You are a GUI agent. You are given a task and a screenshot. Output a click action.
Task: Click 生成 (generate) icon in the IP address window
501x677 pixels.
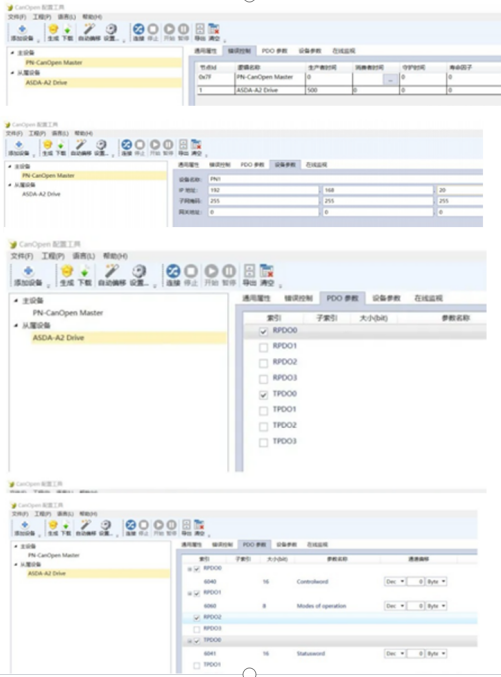click(x=48, y=148)
